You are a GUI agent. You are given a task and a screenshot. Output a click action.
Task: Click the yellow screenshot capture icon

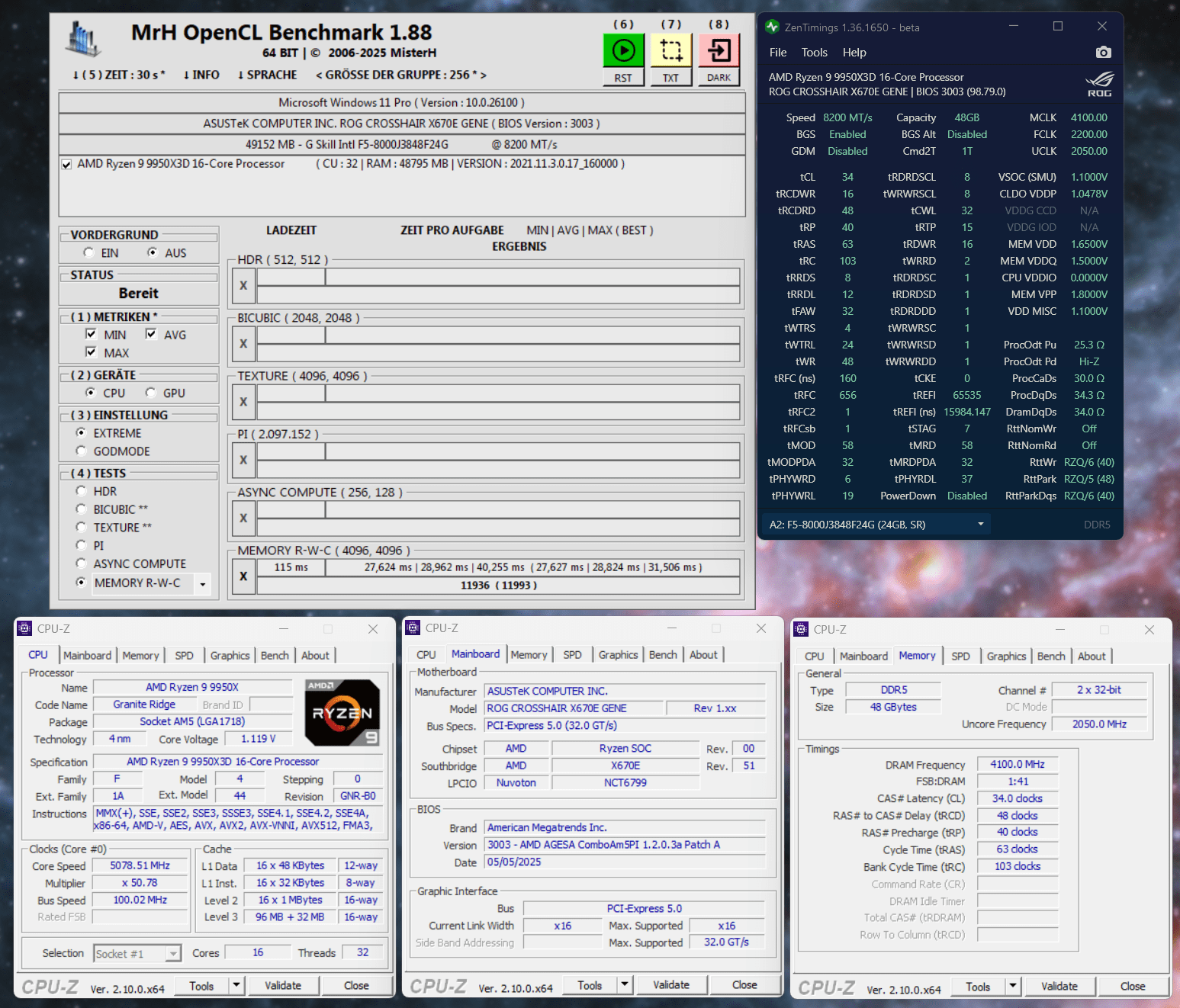coord(670,50)
